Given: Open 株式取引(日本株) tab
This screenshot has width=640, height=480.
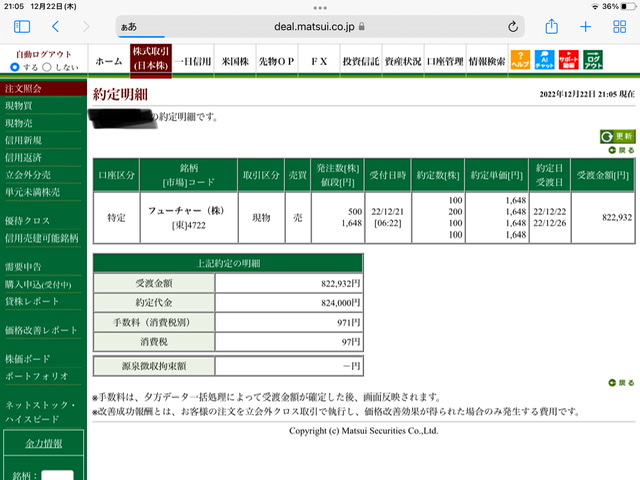Looking at the screenshot, I should pyautogui.click(x=151, y=60).
